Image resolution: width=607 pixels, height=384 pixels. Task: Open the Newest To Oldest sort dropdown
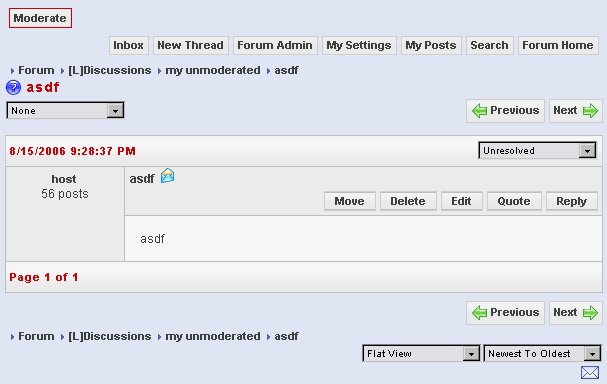[x=542, y=353]
